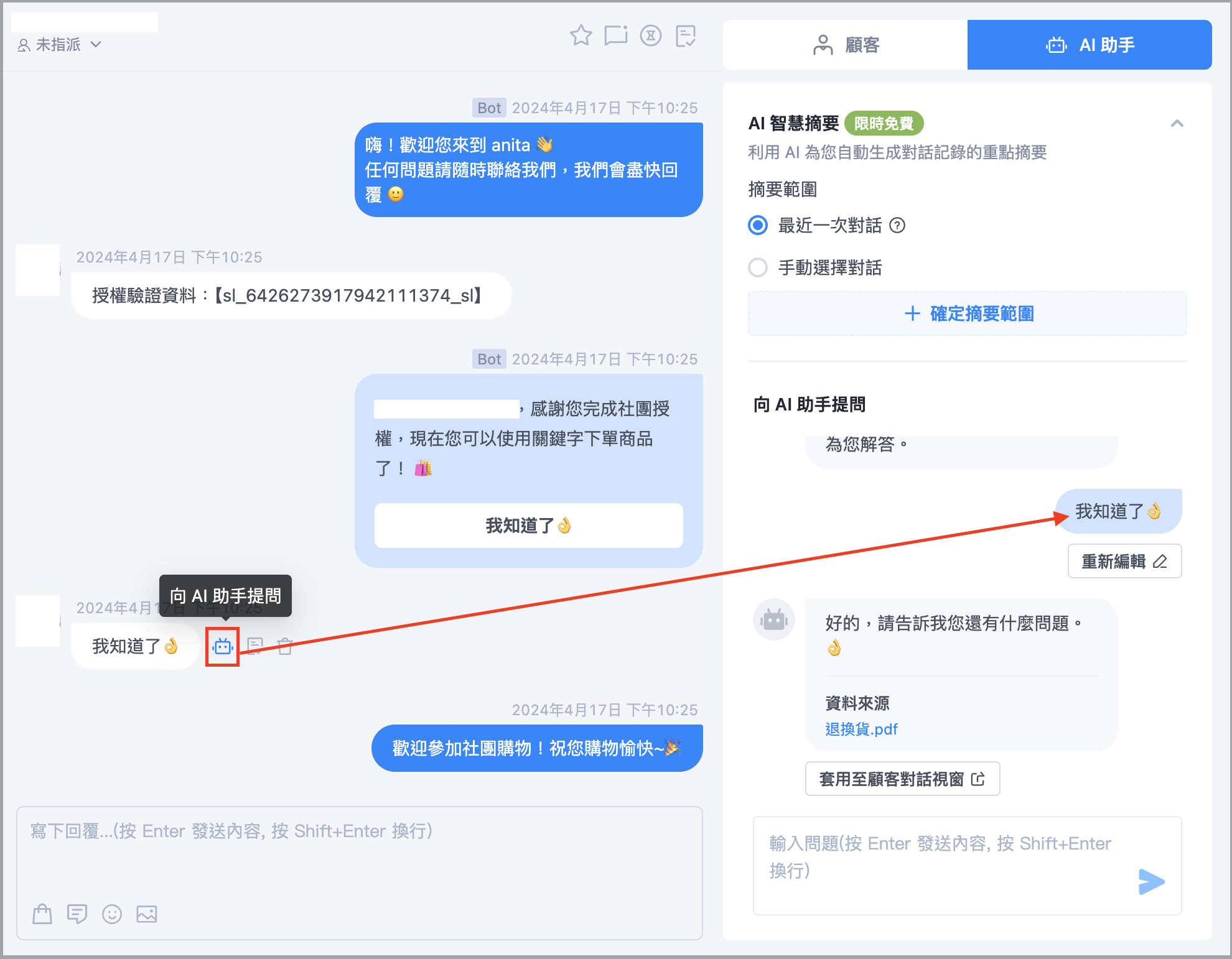Image resolution: width=1232 pixels, height=959 pixels.
Task: Click the note icon beside 我知道了 message
Action: (x=255, y=647)
